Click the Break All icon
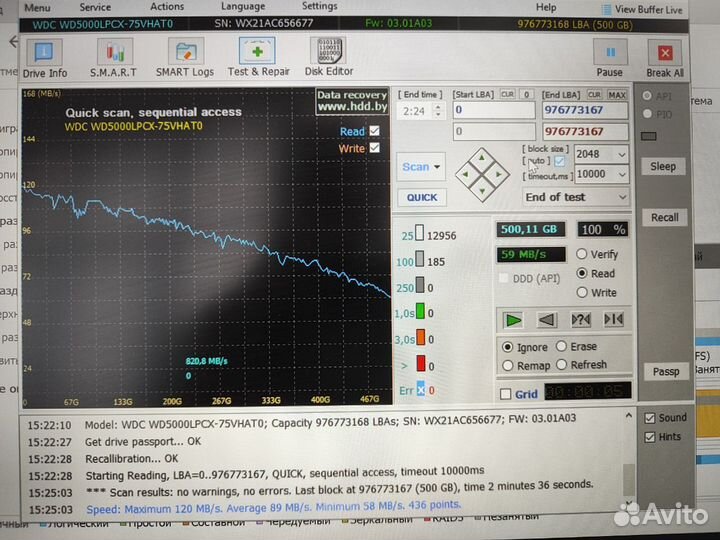The height and width of the screenshot is (540, 720). click(x=665, y=56)
